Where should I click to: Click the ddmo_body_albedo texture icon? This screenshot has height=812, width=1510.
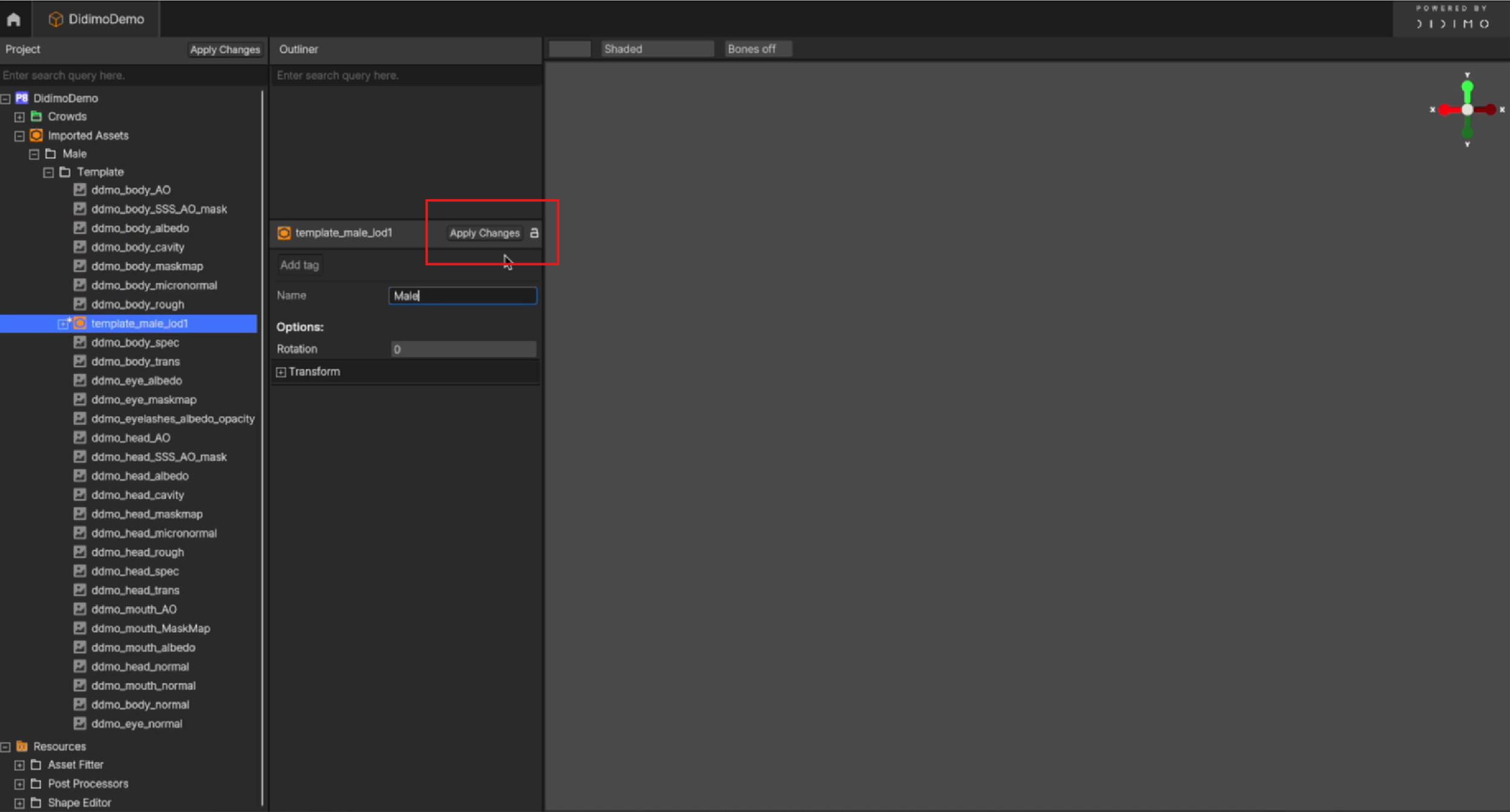[x=80, y=228]
